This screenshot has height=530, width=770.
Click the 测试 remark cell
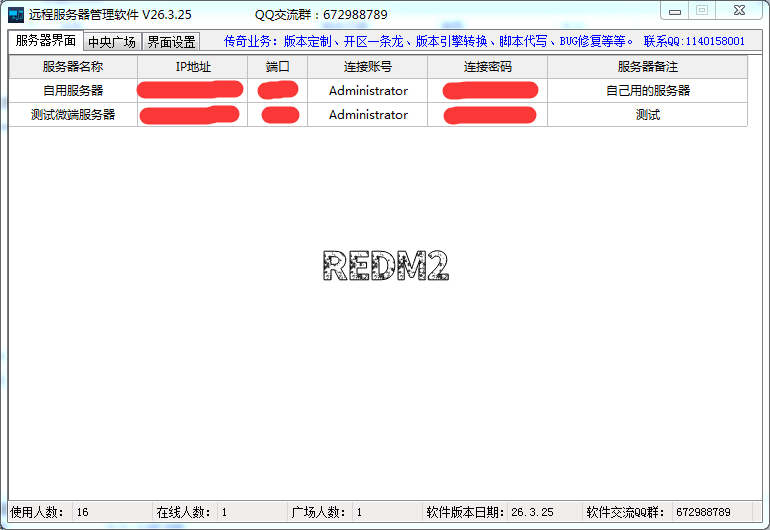(647, 115)
